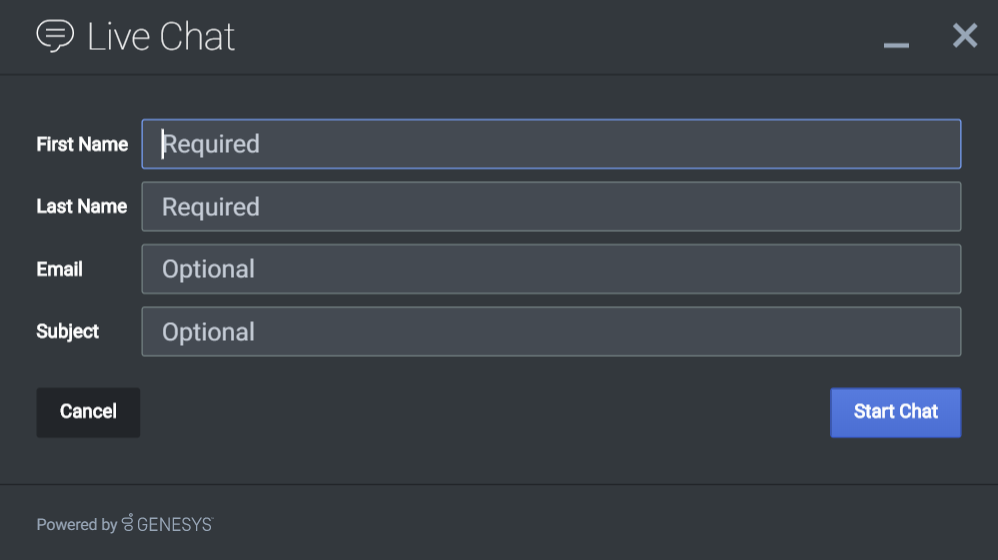The image size is (998, 560).
Task: Click into the Last Name field
Action: point(551,207)
